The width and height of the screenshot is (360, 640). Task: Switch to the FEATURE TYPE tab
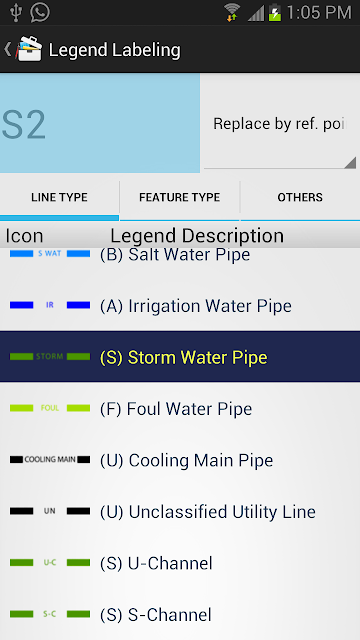pyautogui.click(x=180, y=198)
